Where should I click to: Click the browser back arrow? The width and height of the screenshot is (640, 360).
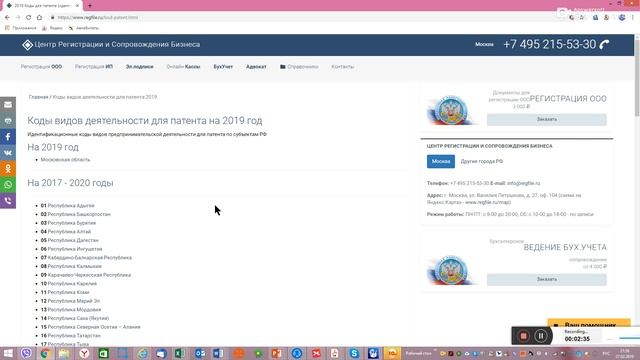7,18
